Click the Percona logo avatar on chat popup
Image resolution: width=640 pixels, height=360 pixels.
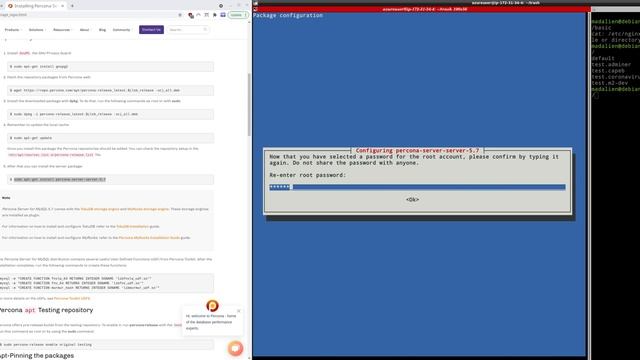(212, 305)
